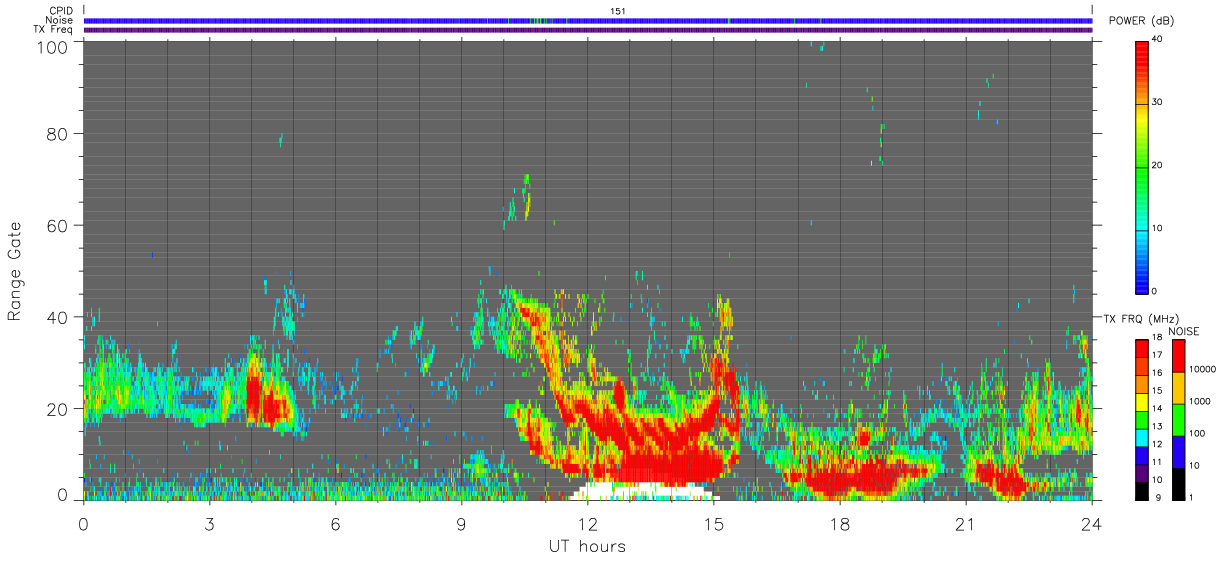The image size is (1228, 567).
Task: Click the white saturated patch near 13 UT
Action: coord(643,491)
